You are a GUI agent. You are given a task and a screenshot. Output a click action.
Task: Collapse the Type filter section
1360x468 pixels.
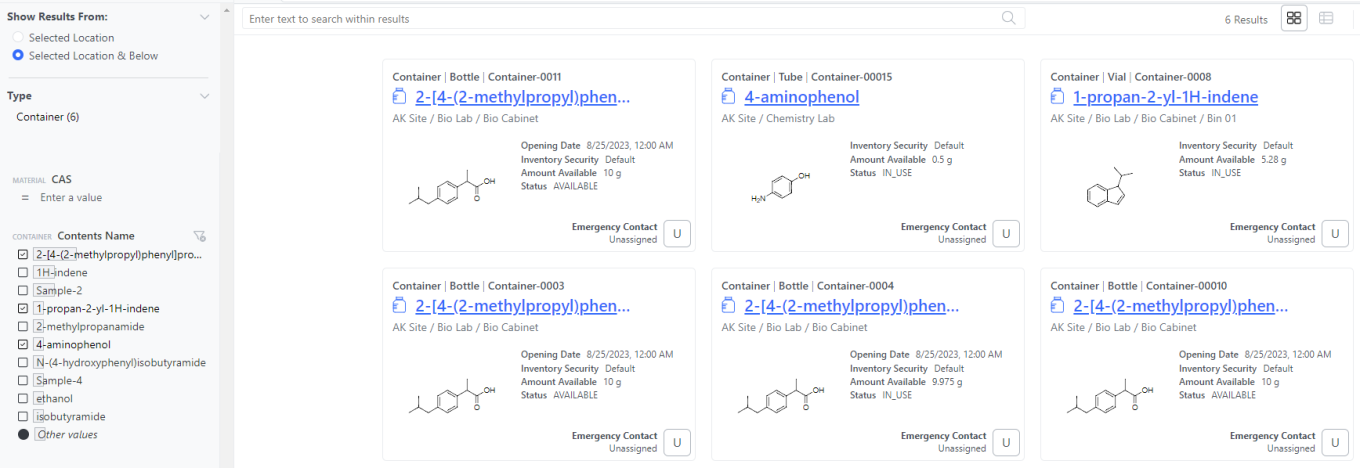click(x=204, y=96)
